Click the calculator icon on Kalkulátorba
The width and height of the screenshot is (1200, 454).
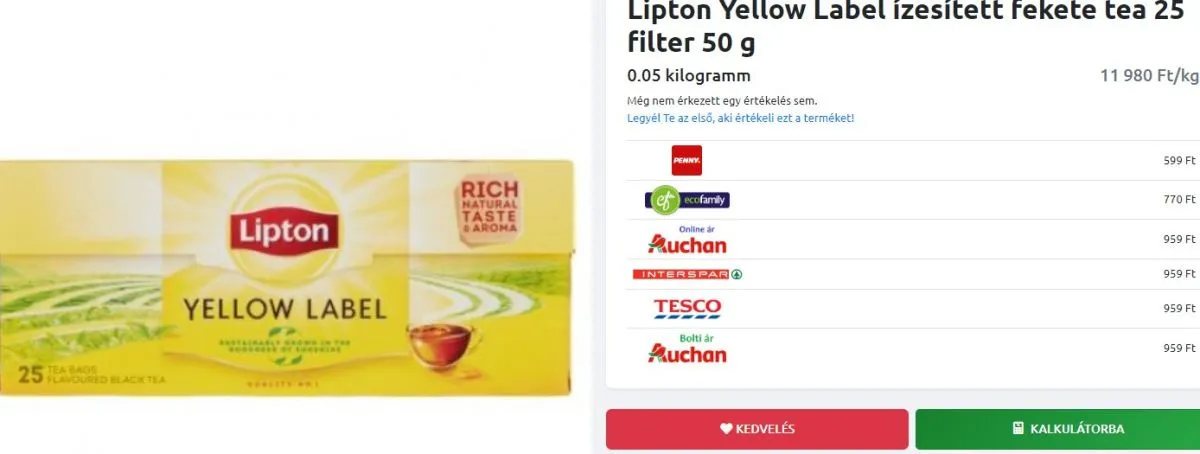click(x=1018, y=429)
